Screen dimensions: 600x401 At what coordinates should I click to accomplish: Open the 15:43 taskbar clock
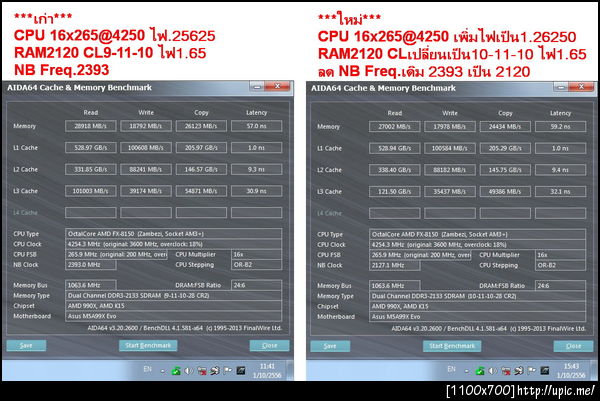pyautogui.click(x=571, y=371)
